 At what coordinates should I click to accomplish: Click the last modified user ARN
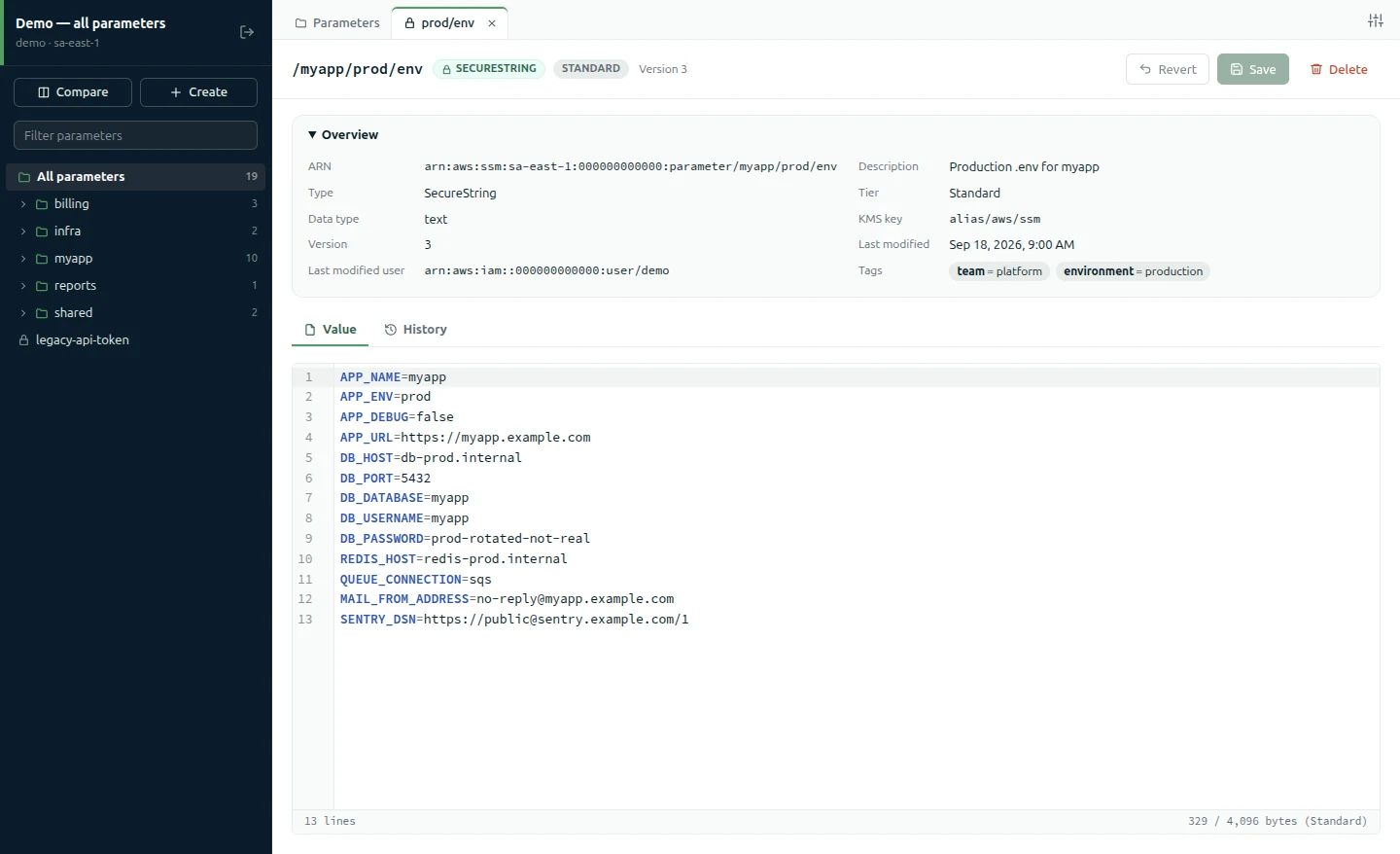[x=546, y=271]
